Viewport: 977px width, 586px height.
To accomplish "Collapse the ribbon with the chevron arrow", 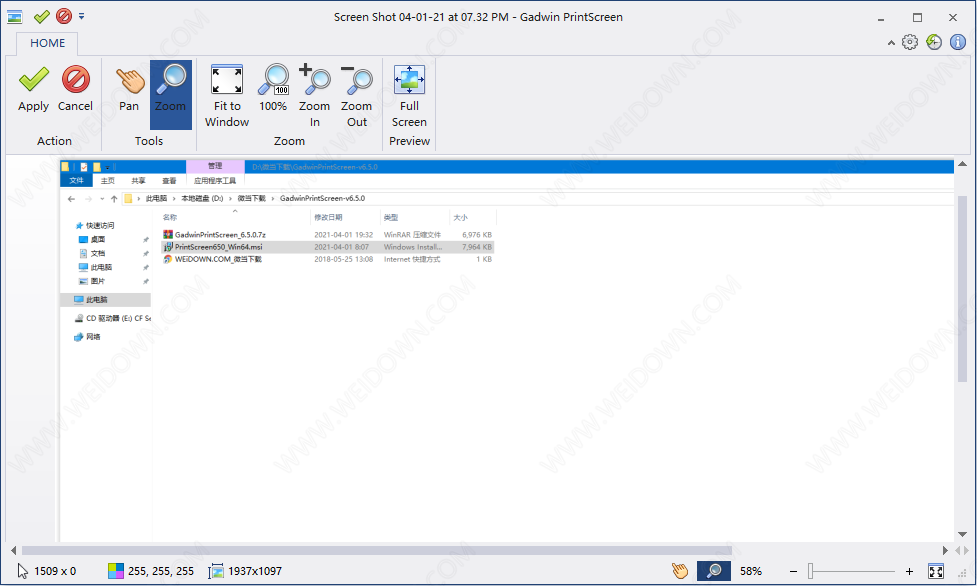I will click(x=891, y=42).
